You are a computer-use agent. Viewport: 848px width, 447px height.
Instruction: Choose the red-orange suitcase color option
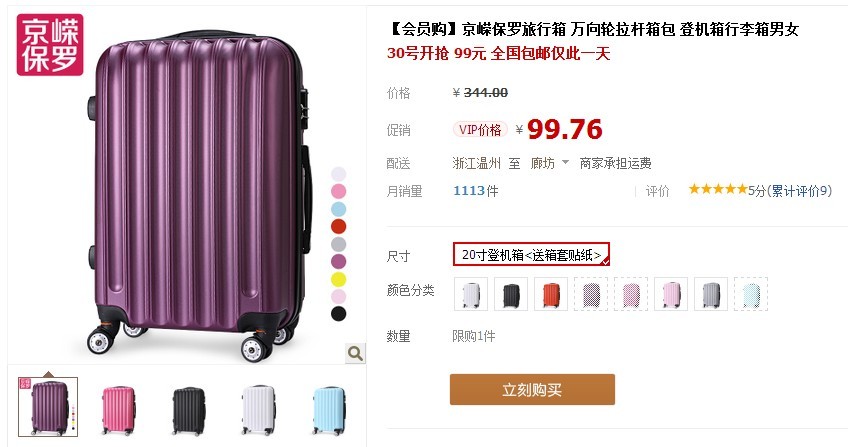[x=551, y=294]
